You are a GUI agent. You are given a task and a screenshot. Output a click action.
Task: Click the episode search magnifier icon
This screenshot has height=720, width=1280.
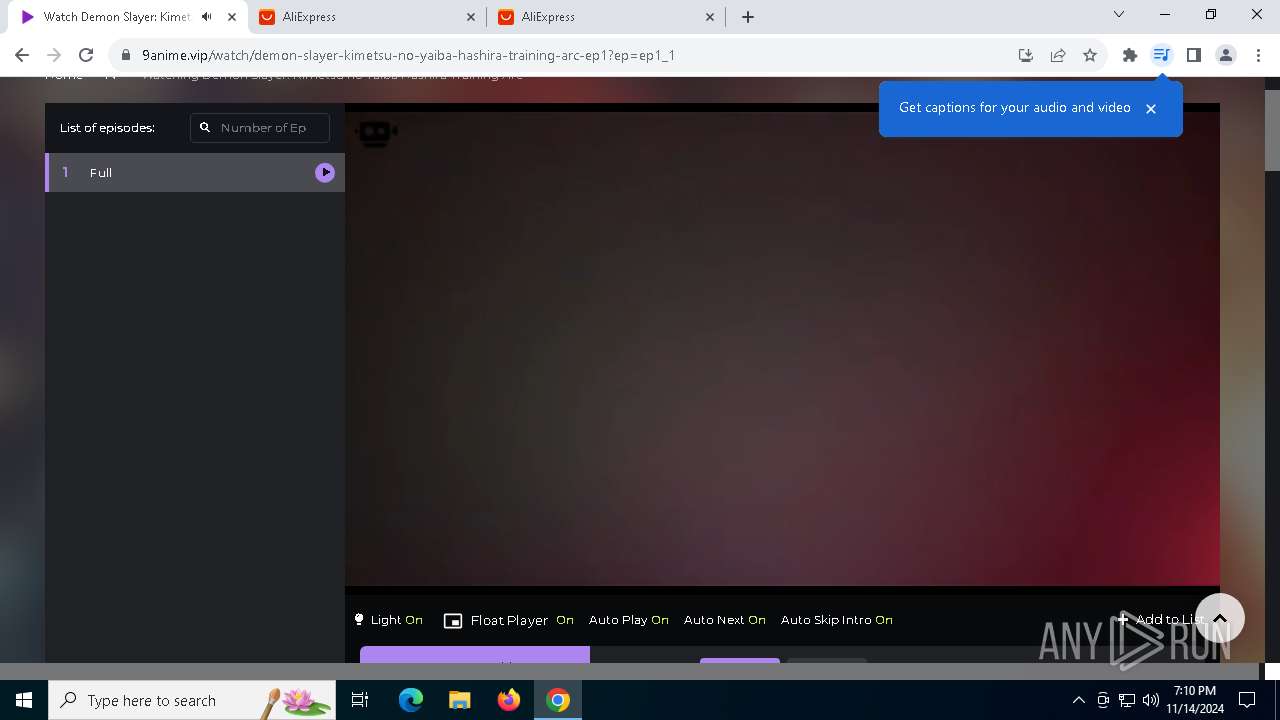[205, 128]
